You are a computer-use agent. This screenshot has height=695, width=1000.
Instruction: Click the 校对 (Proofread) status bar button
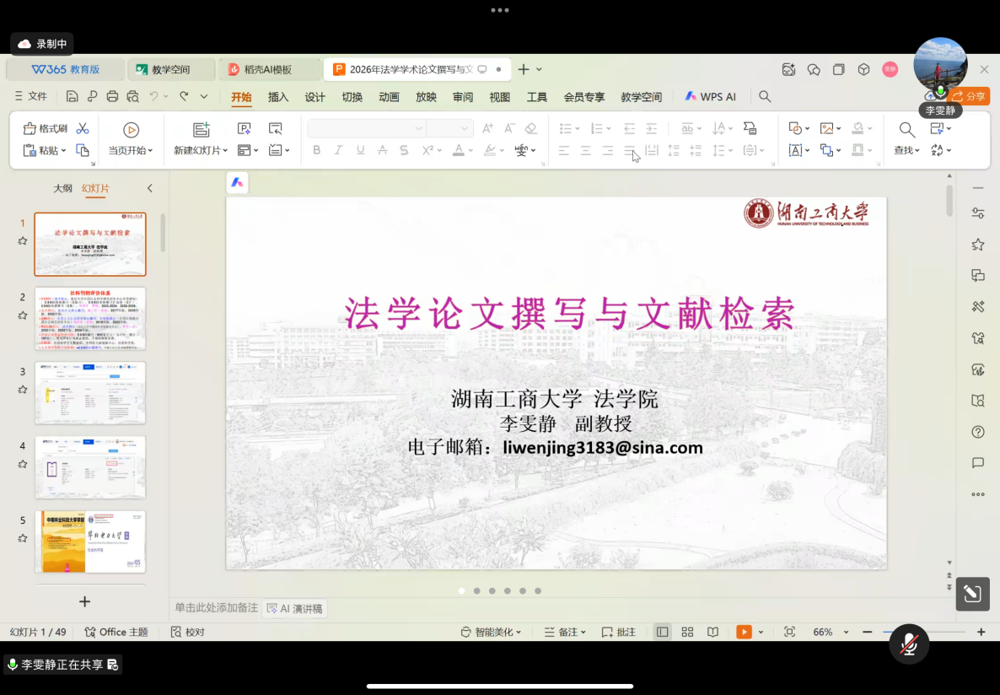[x=188, y=632]
